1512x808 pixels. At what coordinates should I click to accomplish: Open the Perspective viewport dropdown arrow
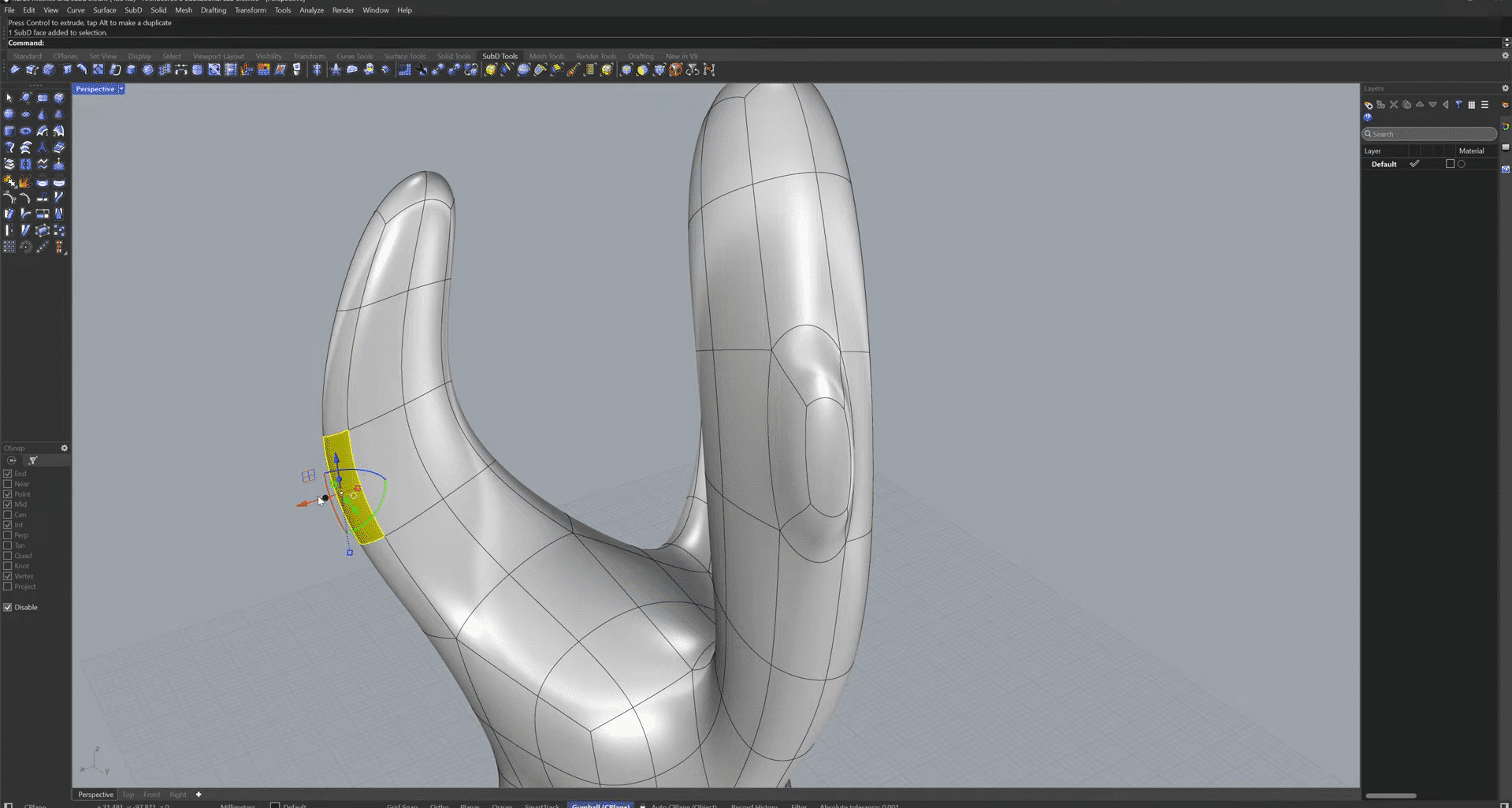pyautogui.click(x=121, y=89)
